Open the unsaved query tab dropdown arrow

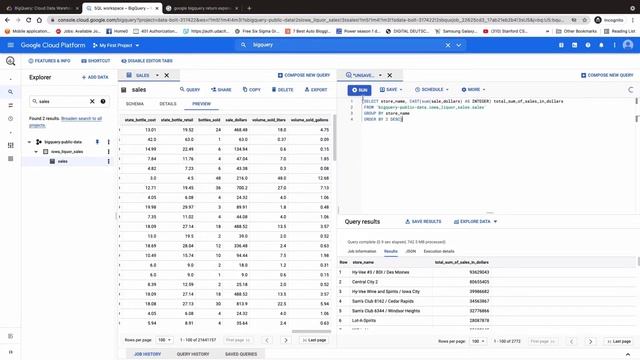(380, 75)
